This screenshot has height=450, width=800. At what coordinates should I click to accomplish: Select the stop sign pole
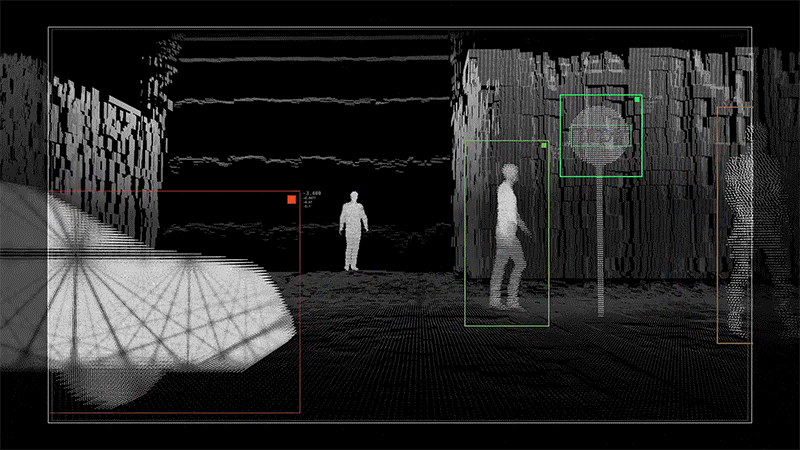click(x=599, y=240)
